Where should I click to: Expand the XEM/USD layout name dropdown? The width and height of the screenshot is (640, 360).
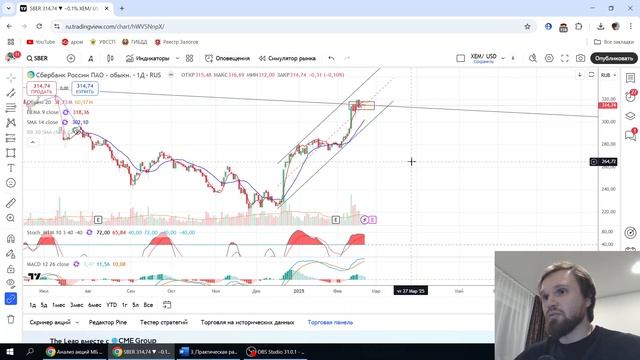[503, 58]
